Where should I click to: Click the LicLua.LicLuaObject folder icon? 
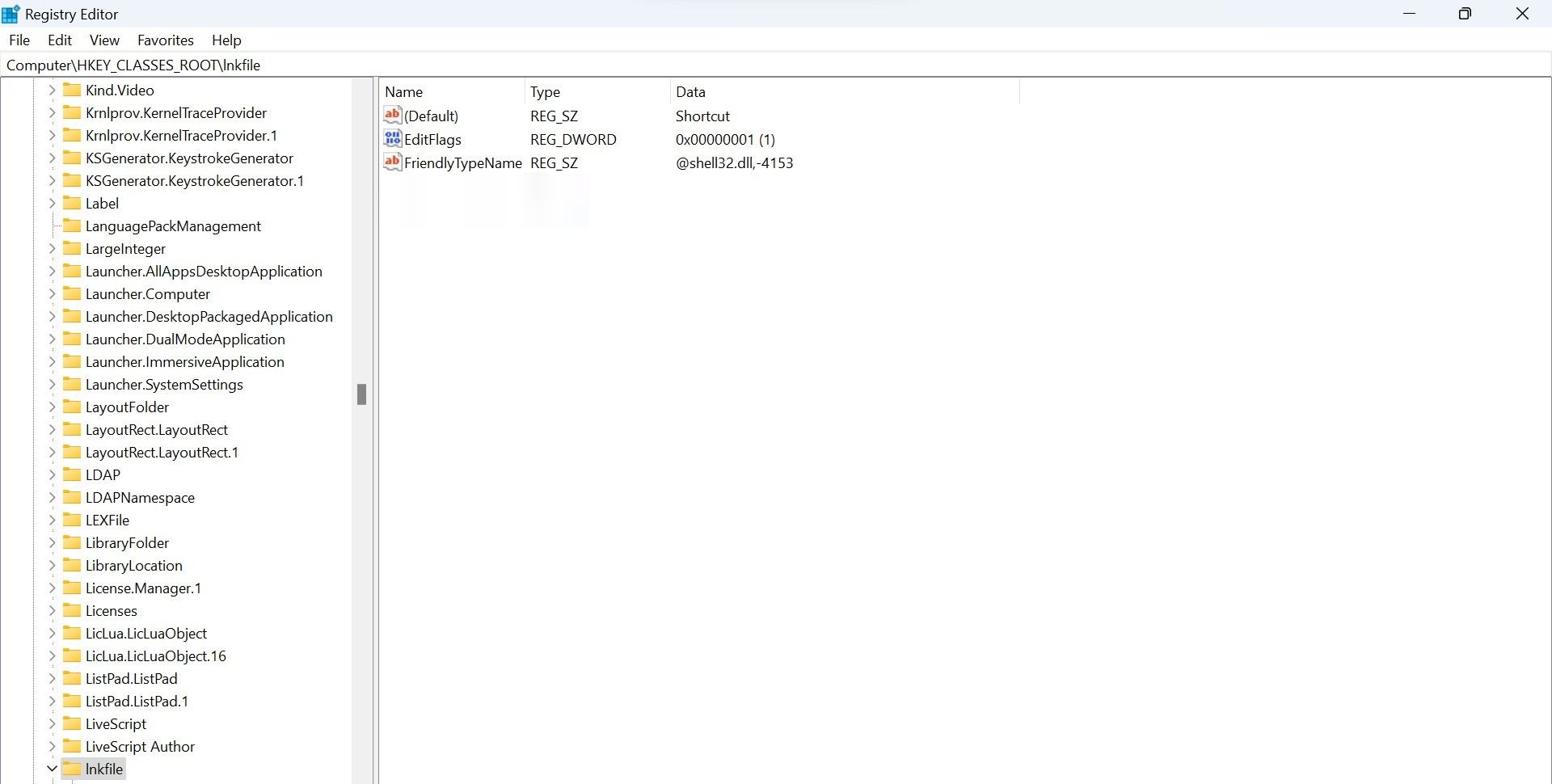point(72,633)
